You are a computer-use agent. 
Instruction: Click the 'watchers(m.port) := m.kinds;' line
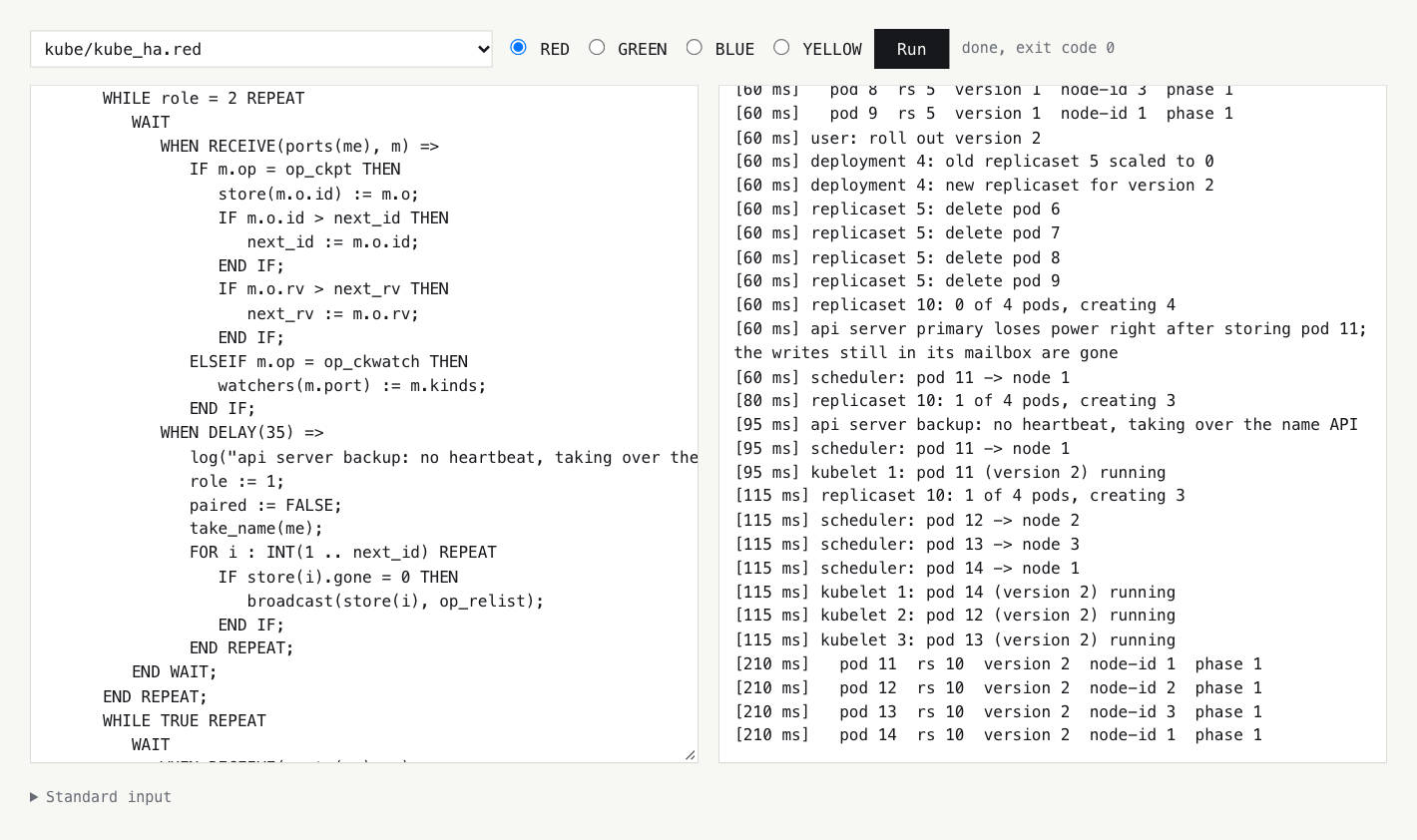[x=352, y=385]
